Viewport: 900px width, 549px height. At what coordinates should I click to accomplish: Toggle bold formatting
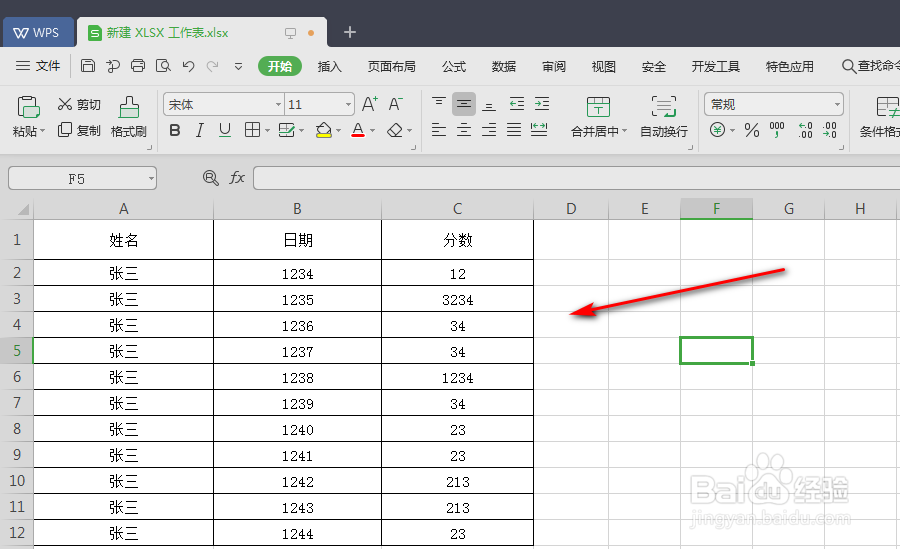[175, 130]
